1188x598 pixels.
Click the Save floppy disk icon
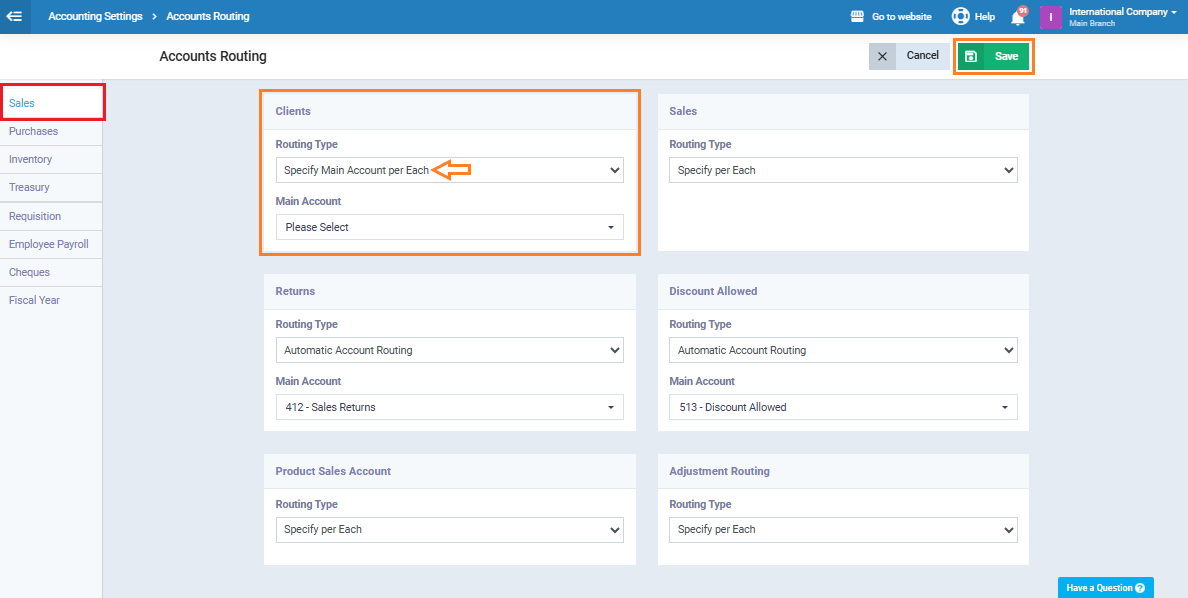click(971, 57)
